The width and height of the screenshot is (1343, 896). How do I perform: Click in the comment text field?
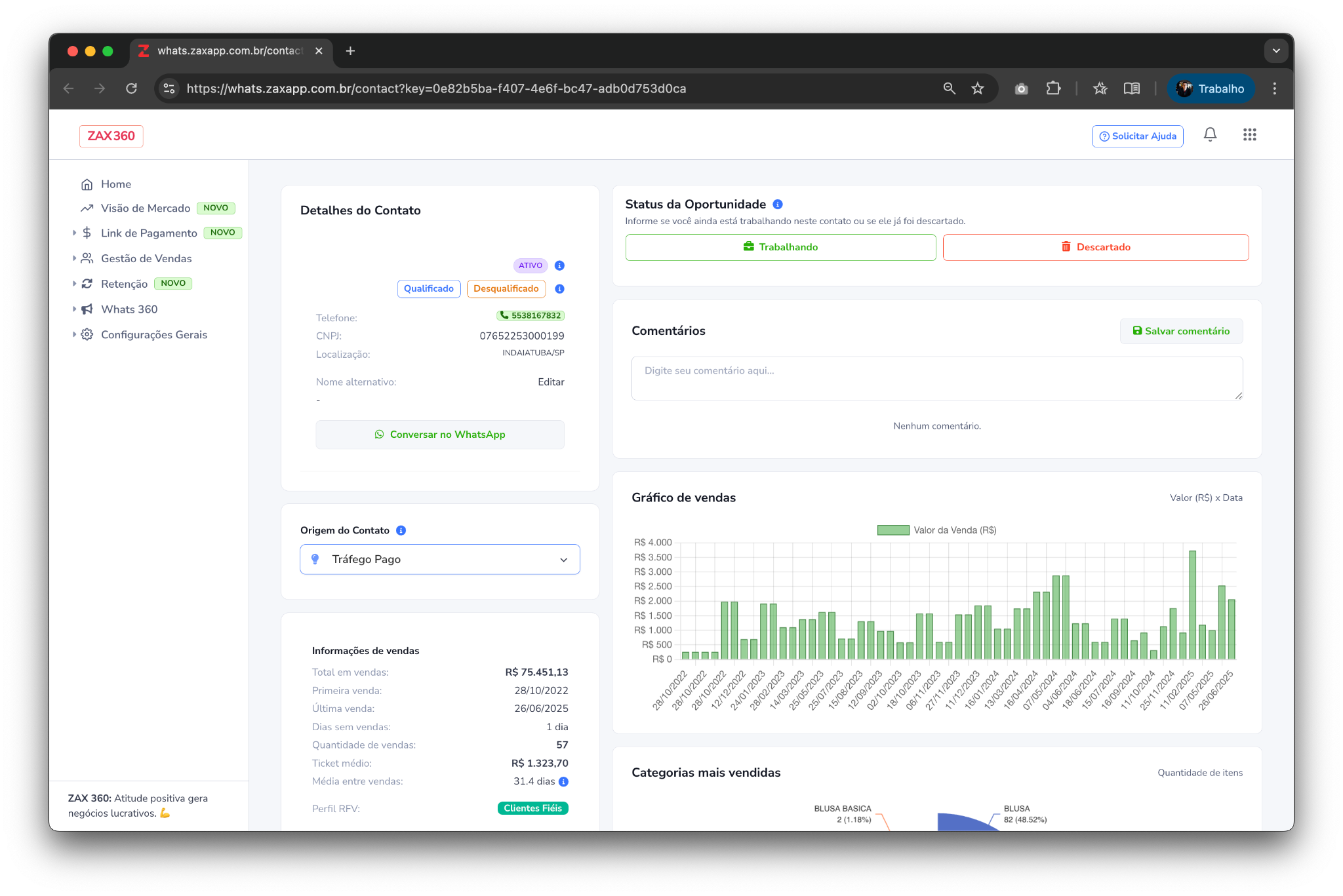(x=936, y=378)
